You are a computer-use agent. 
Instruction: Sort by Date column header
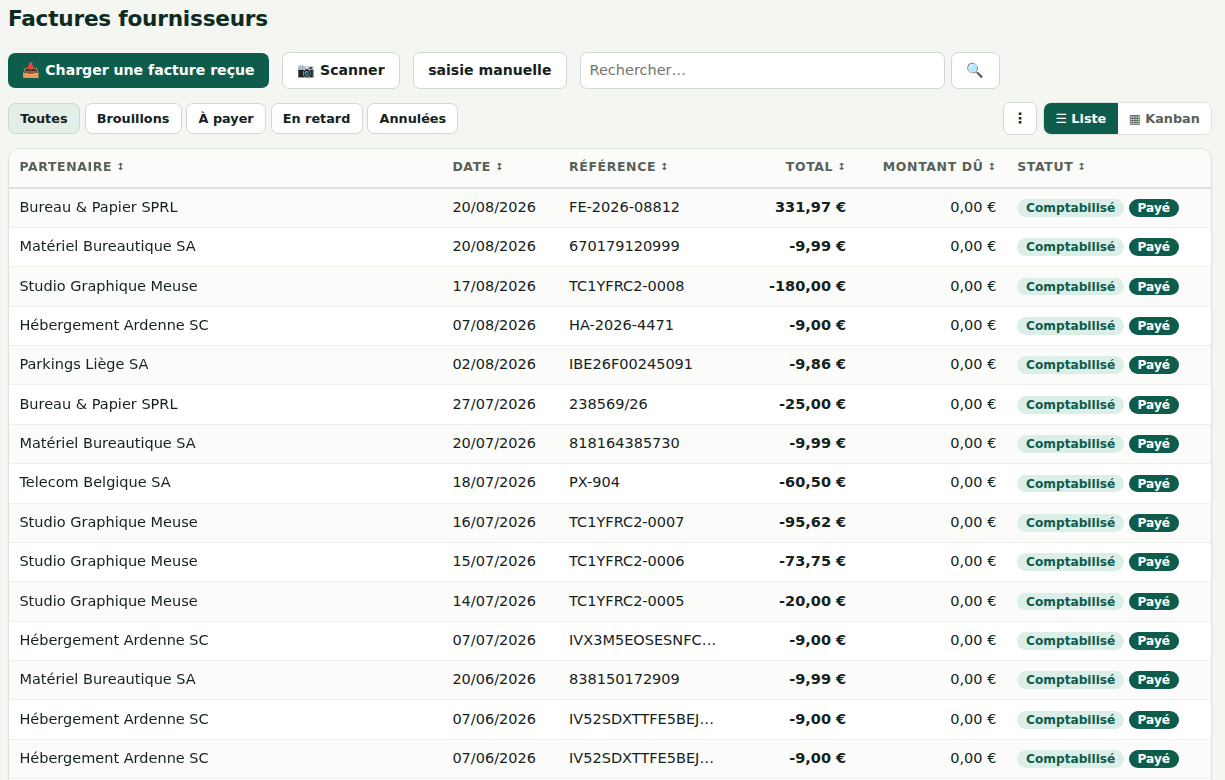click(478, 167)
